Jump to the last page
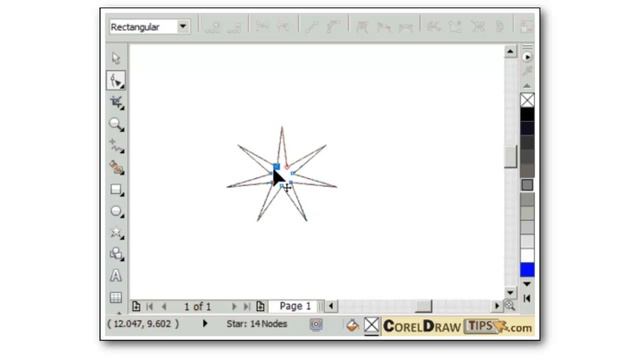Image resolution: width=640 pixels, height=360 pixels. coord(247,307)
